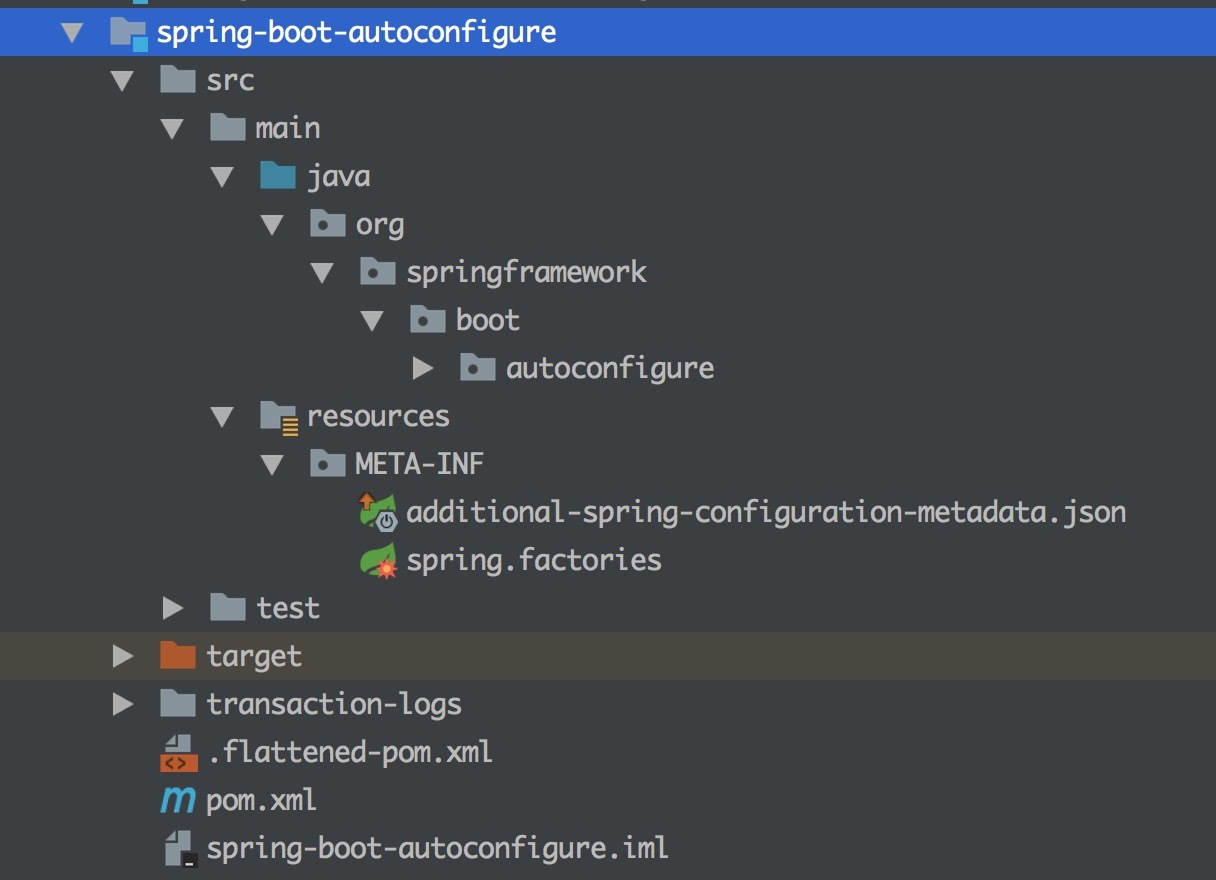Click the spring.factories leaf icon
Viewport: 1216px width, 880px height.
click(379, 561)
